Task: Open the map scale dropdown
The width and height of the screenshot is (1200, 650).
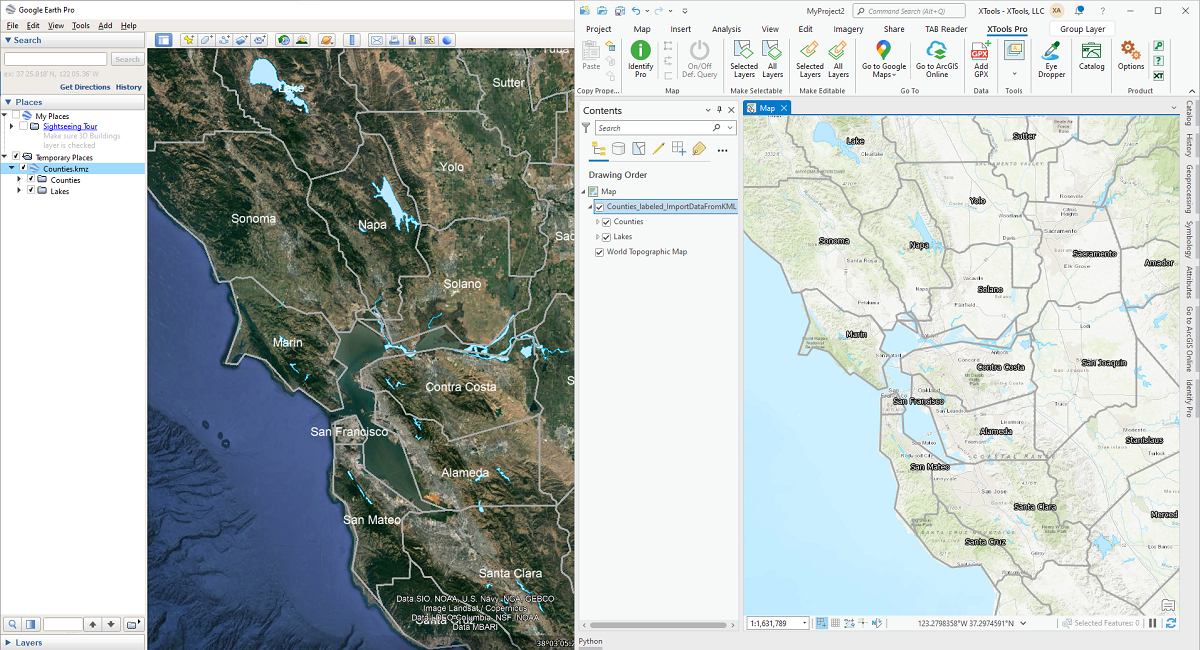Action: pos(804,624)
